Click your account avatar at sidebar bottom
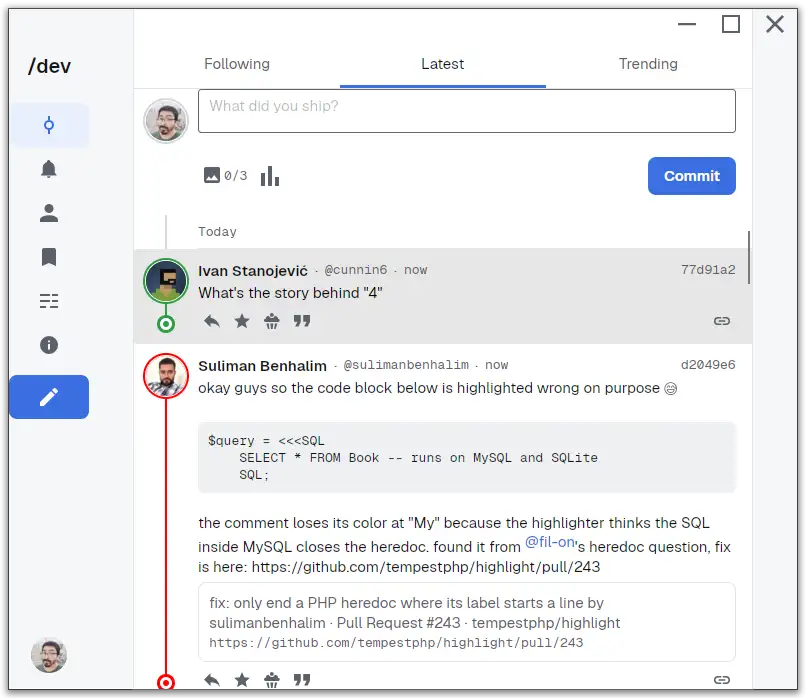The width and height of the screenshot is (806, 698). (49, 655)
